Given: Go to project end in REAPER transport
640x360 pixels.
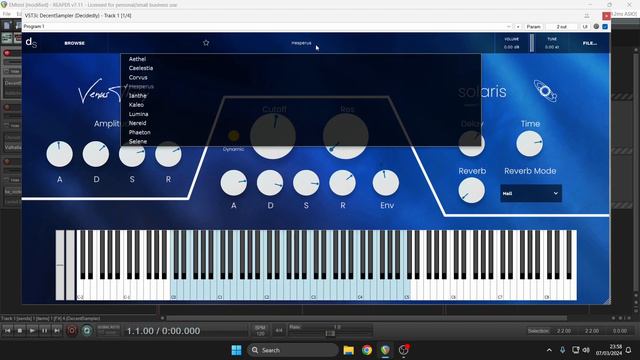Looking at the screenshot, I should tap(57, 331).
